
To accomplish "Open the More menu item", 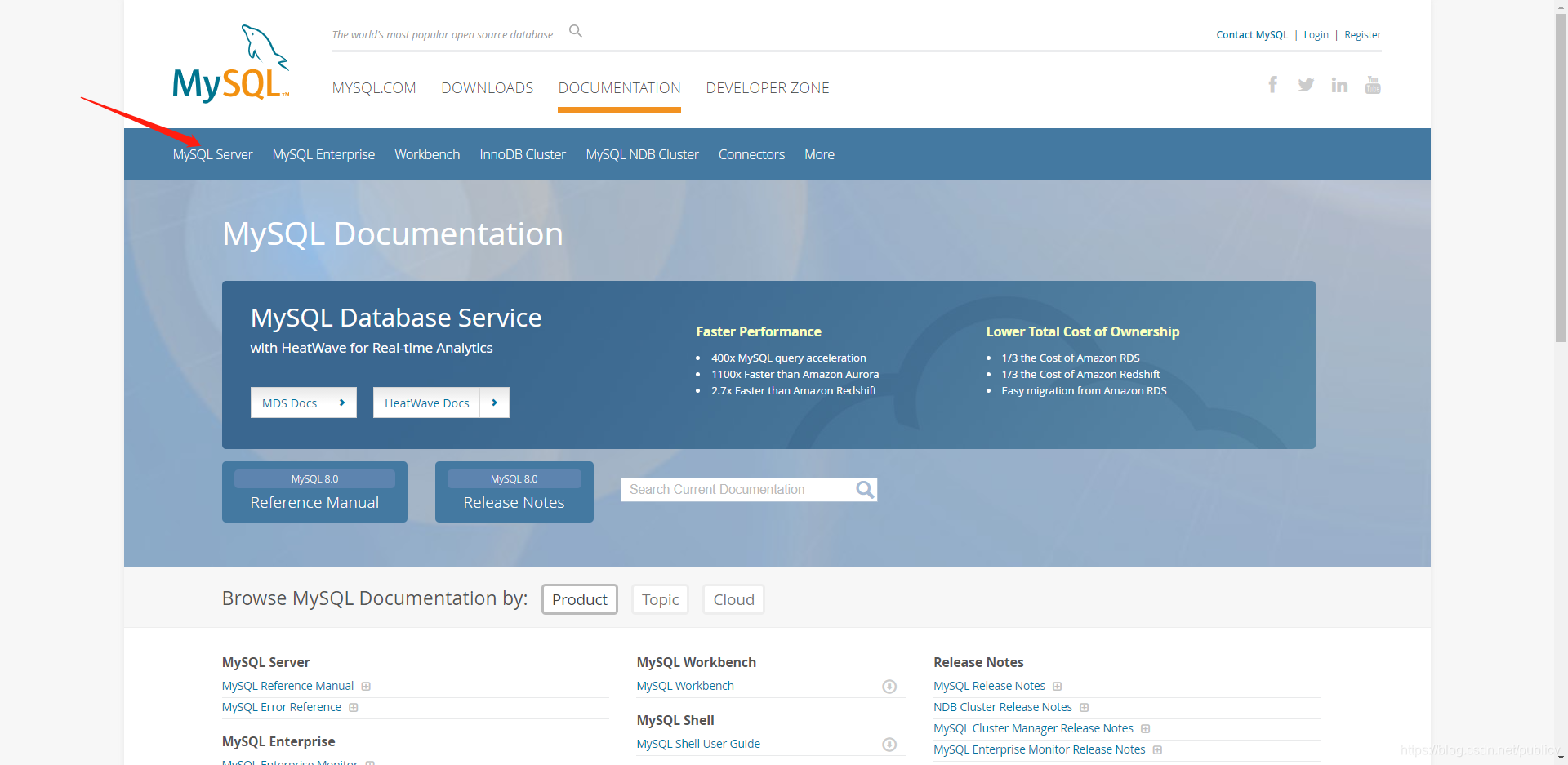I will 819,154.
